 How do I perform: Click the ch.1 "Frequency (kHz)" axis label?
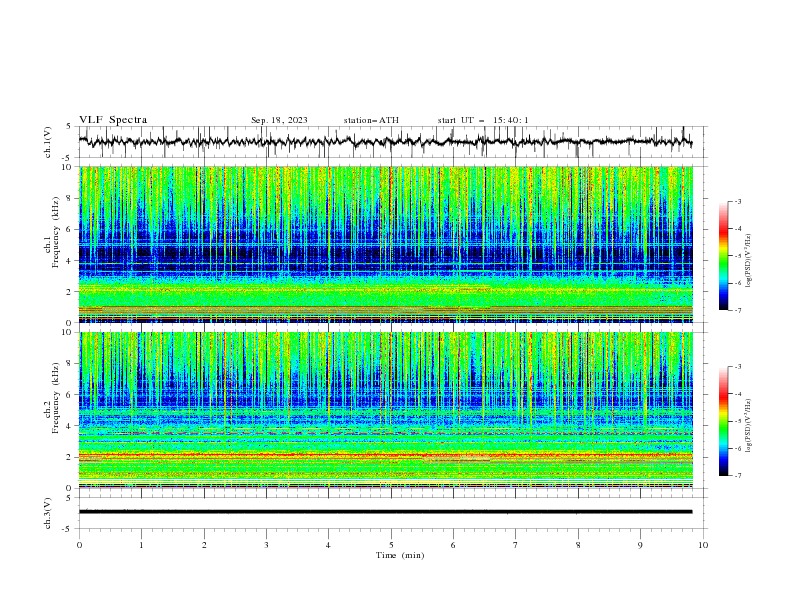(56, 230)
